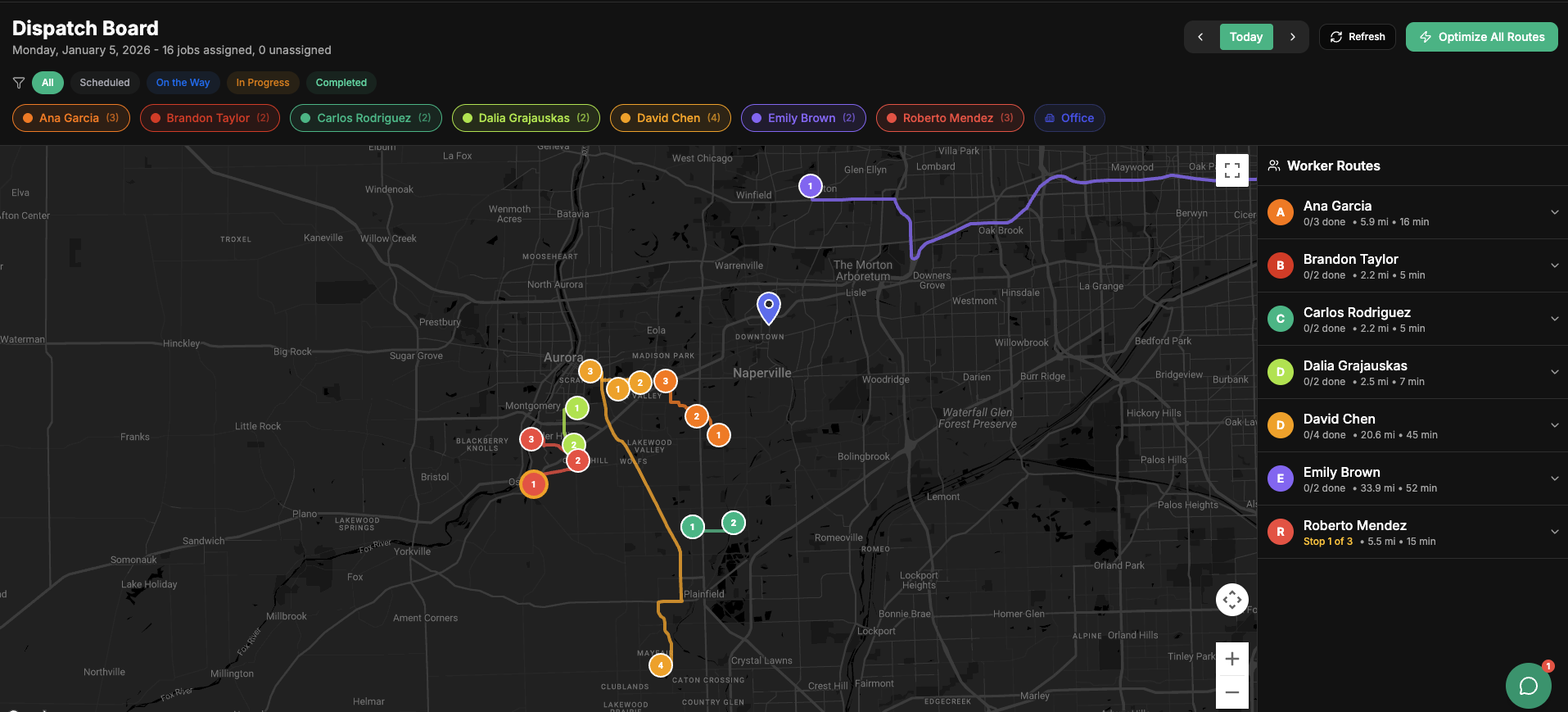This screenshot has width=1568, height=712.
Task: Click the filter funnel icon
Action: click(x=19, y=83)
